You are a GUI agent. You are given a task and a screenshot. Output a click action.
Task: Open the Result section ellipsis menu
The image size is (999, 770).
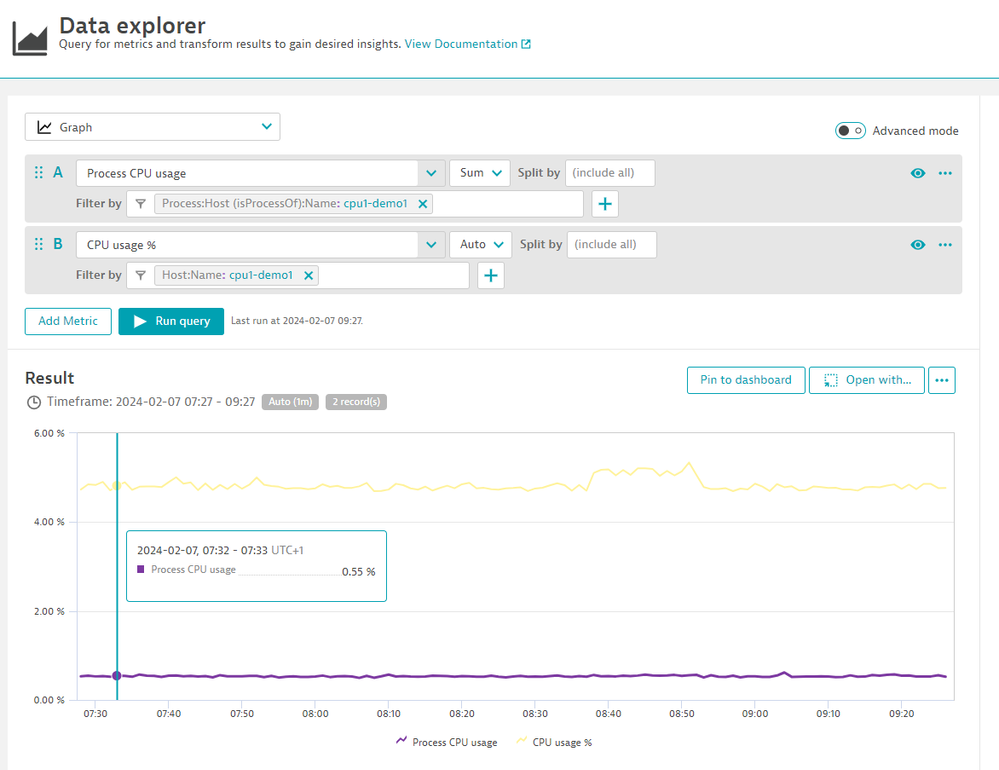941,380
